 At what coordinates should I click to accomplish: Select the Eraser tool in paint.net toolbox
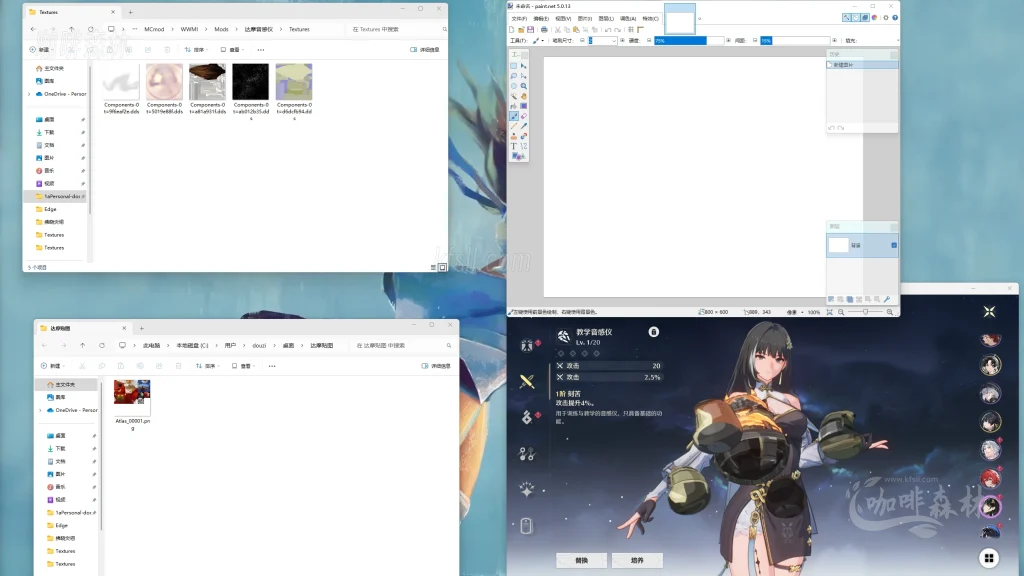pos(524,116)
